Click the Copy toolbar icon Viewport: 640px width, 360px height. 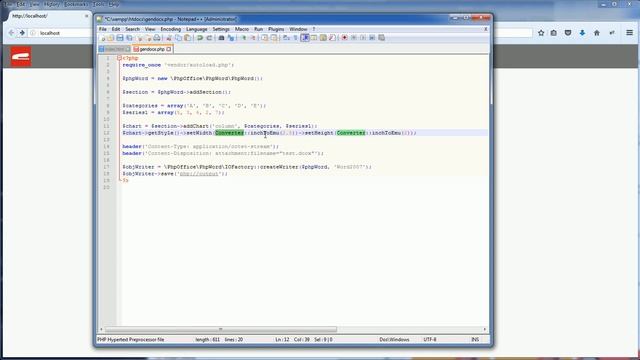tap(178, 38)
